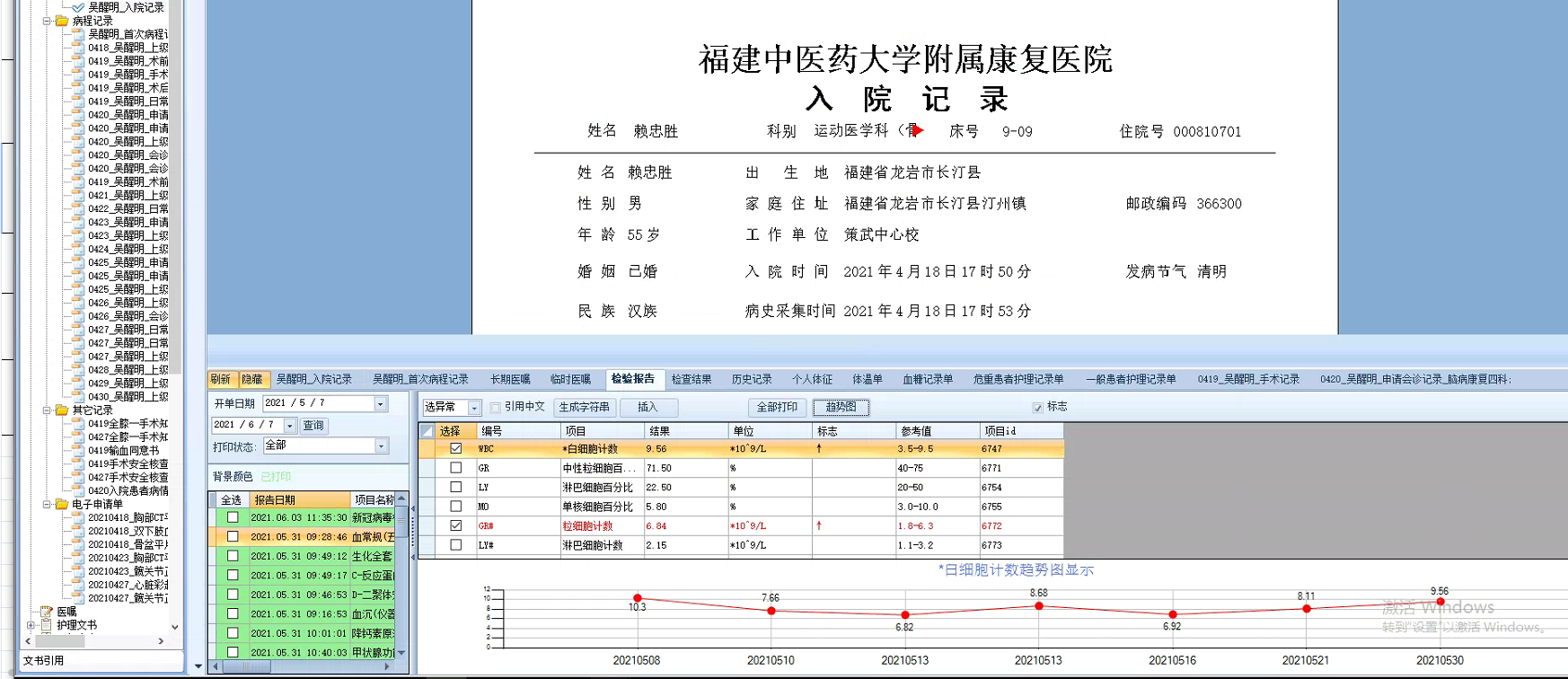The height and width of the screenshot is (679, 1568).
Task: Click the tree panel horizontal scrollbar thumb
Action: [x=59, y=641]
